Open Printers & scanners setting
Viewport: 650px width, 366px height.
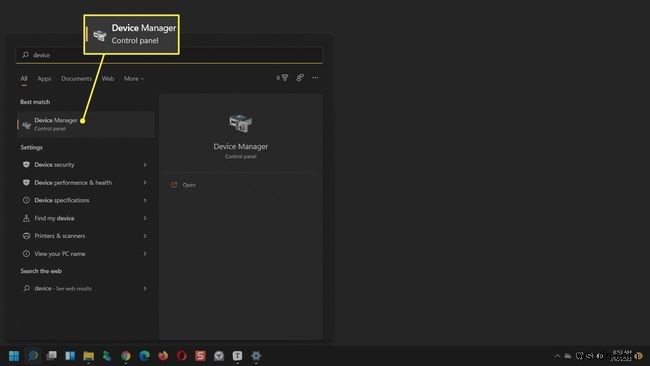[x=86, y=236]
